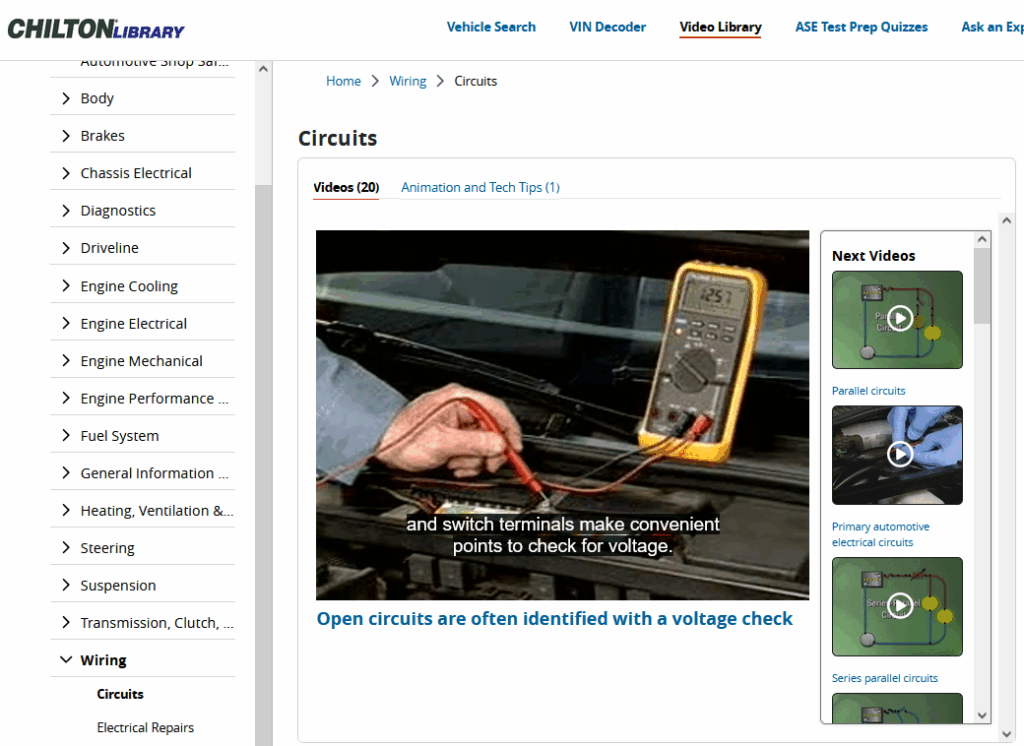Open the Series parallel circuits link
The image size is (1024, 746).
(885, 678)
